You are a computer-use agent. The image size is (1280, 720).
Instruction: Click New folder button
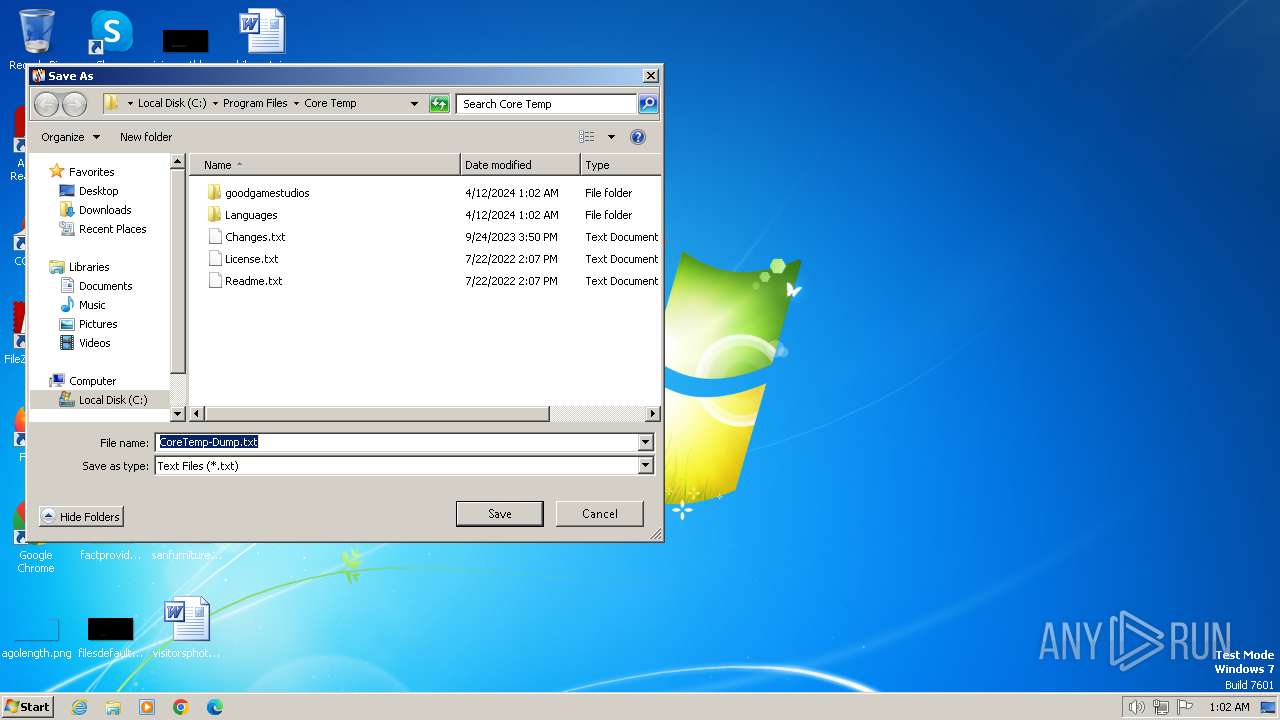(146, 137)
